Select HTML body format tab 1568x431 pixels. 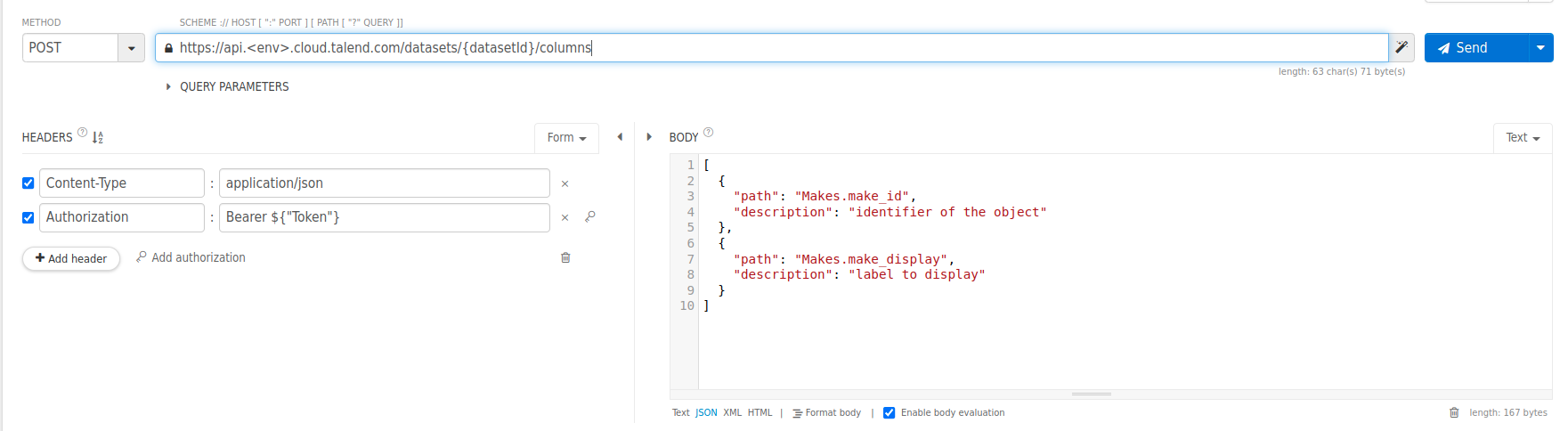pos(760,412)
